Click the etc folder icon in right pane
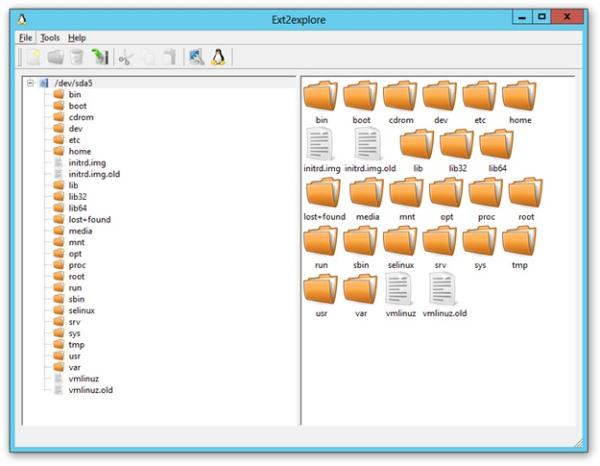This screenshot has width=600, height=466. tap(479, 96)
